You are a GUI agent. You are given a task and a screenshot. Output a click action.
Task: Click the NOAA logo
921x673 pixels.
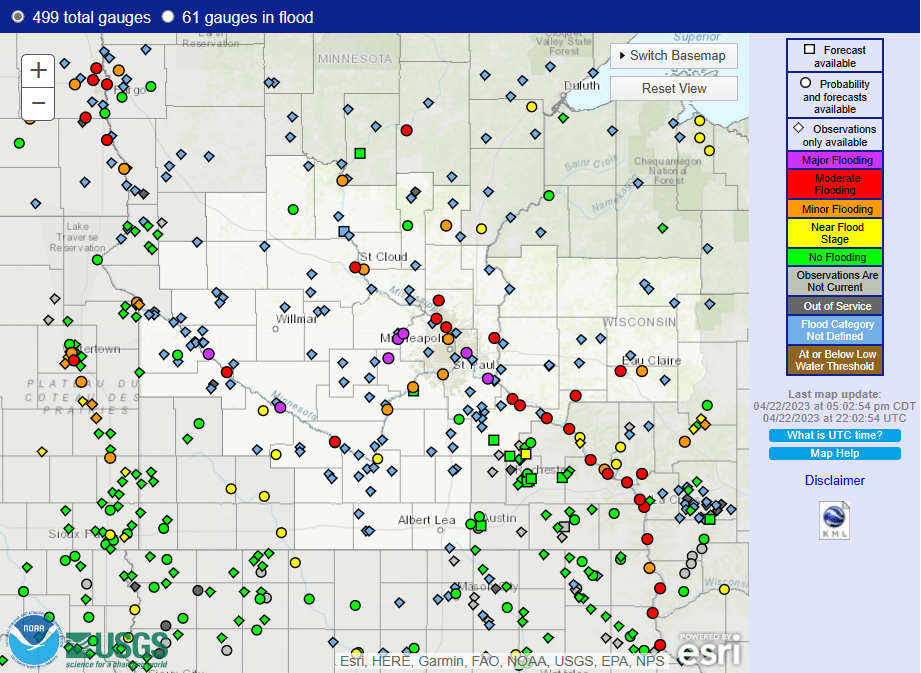point(33,641)
